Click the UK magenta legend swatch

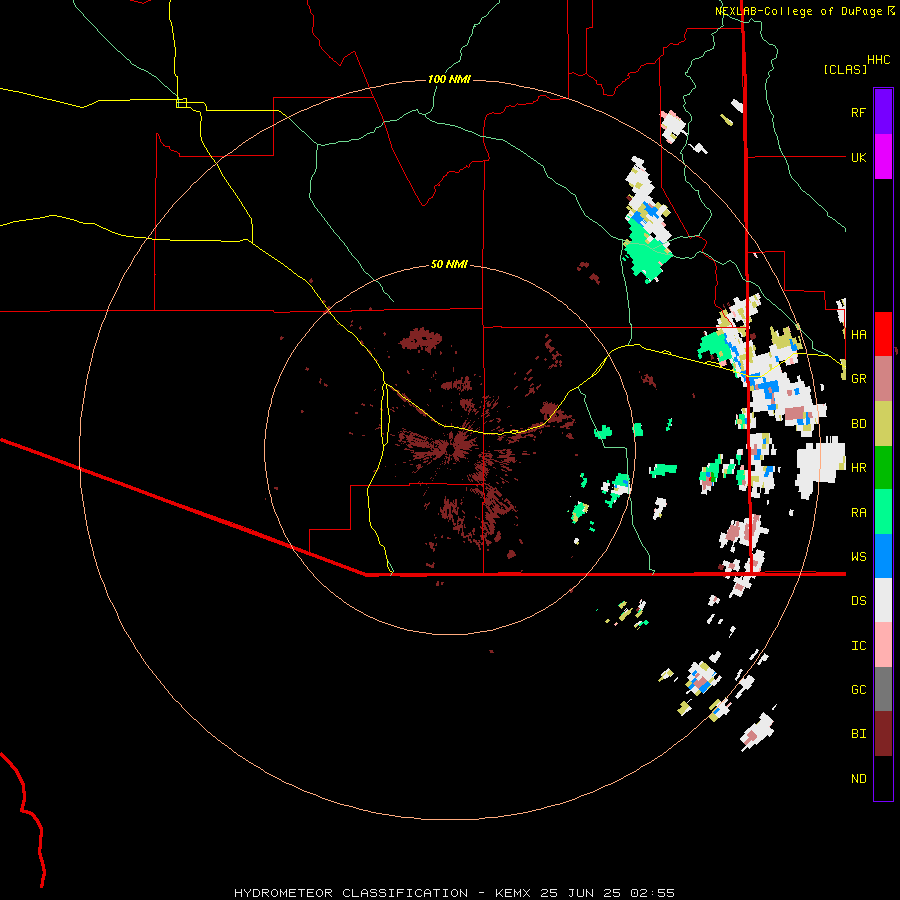tap(883, 157)
